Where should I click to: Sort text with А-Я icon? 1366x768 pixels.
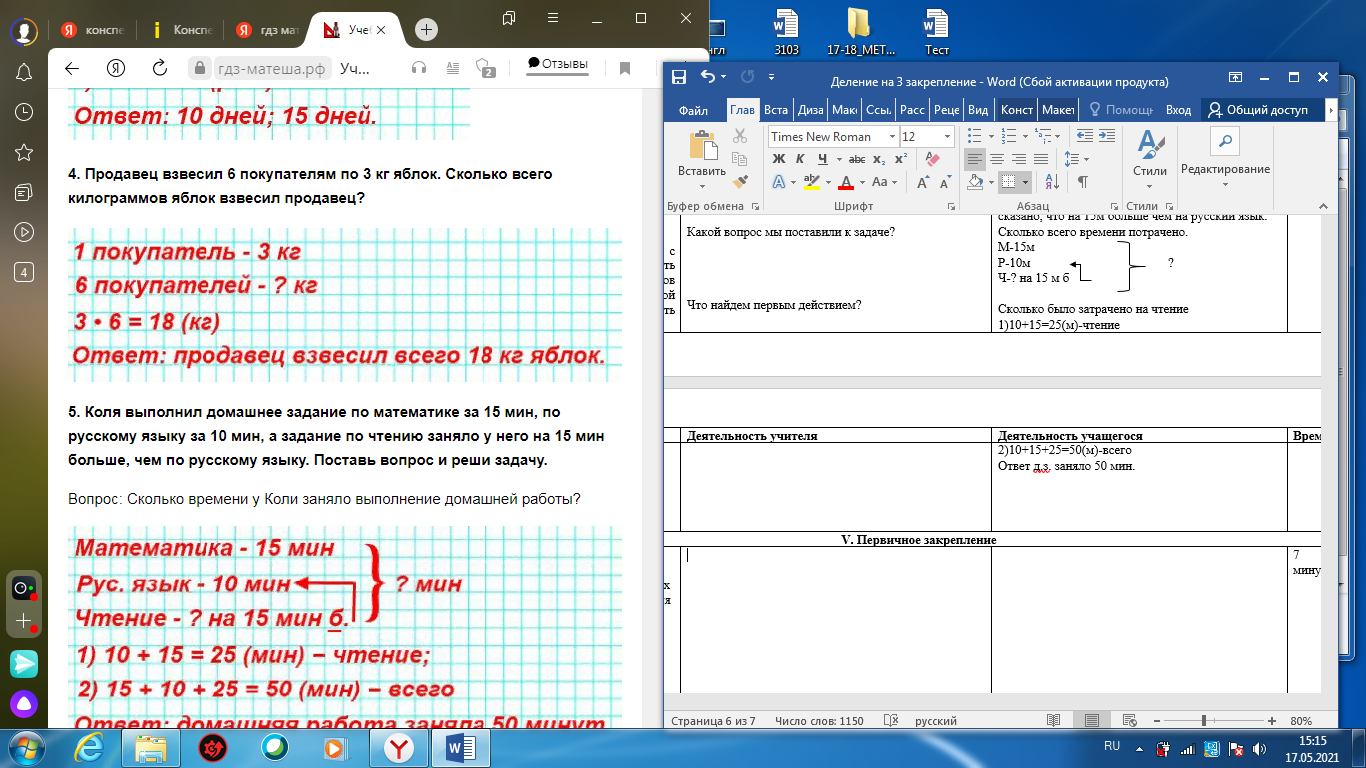coord(1052,182)
